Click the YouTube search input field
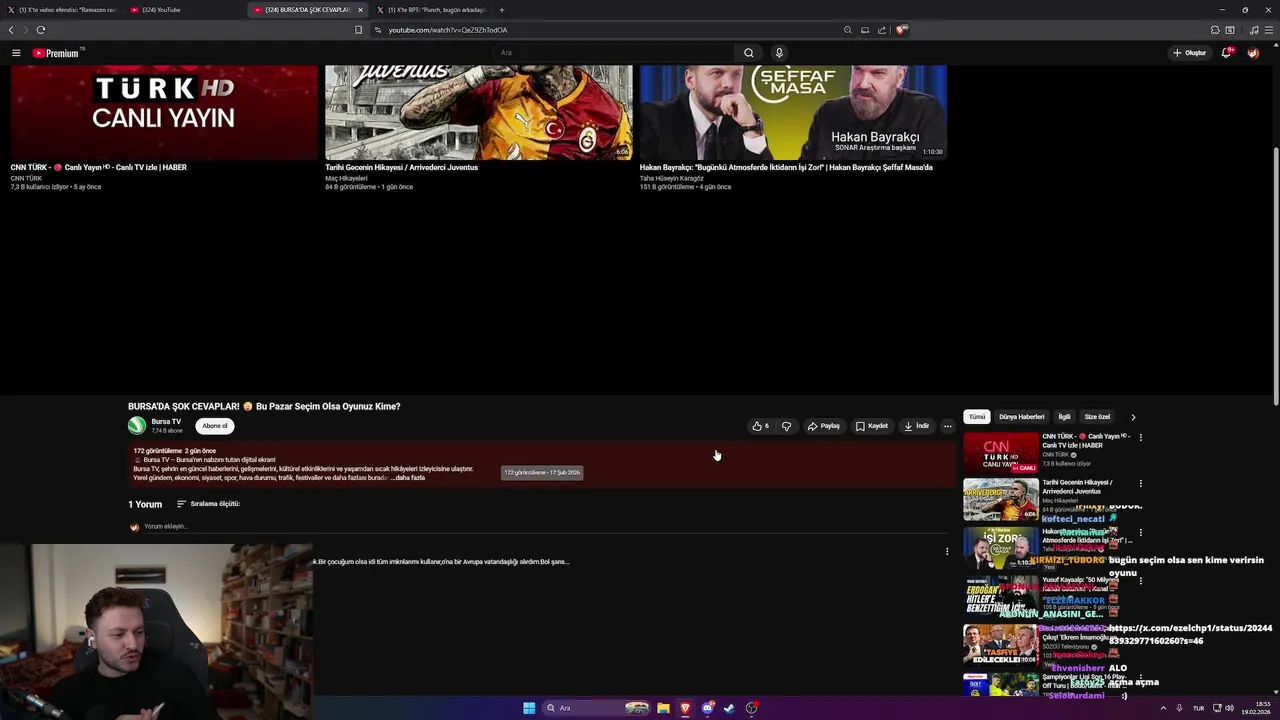Screen dimensions: 1280x720 (x=613, y=53)
